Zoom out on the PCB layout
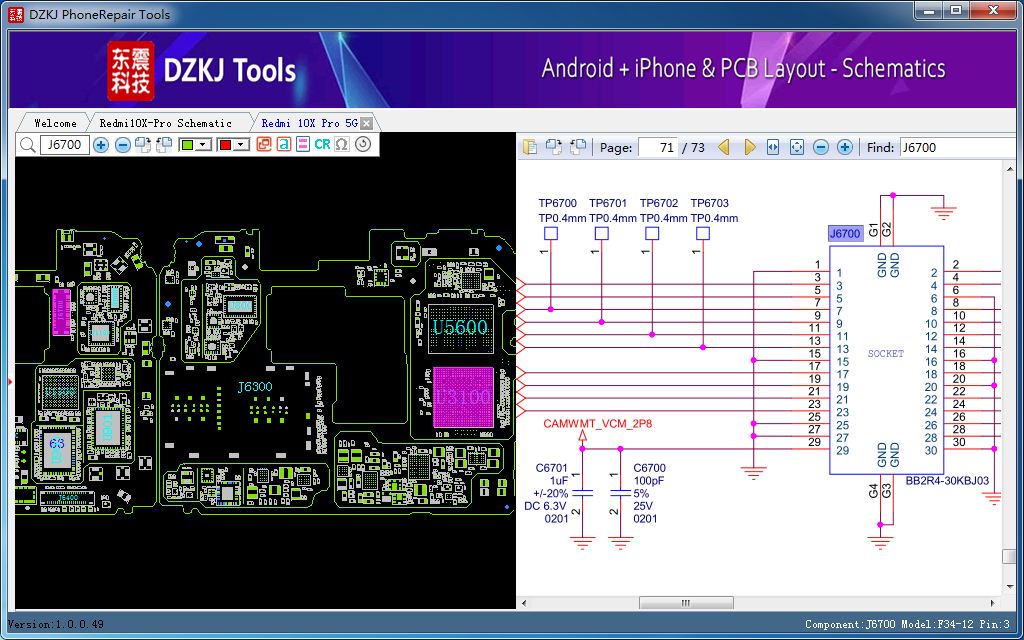The image size is (1024, 640). 122,145
